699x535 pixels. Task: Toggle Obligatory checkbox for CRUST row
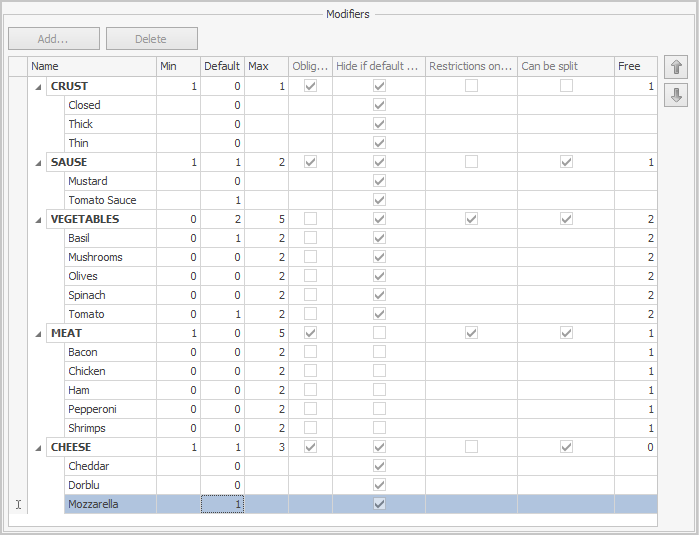pyautogui.click(x=311, y=87)
